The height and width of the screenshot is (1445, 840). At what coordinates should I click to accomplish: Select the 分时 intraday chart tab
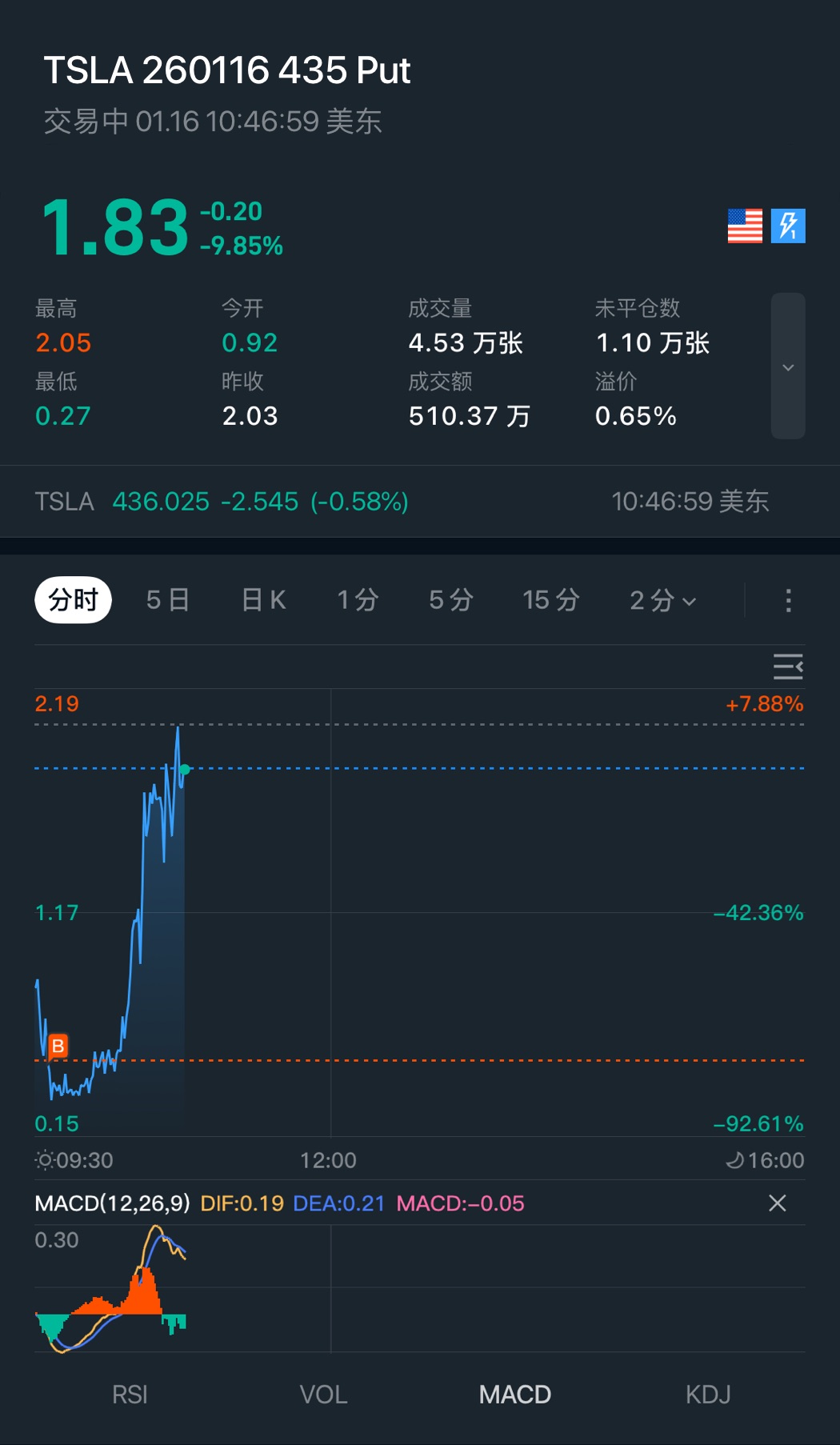[73, 599]
